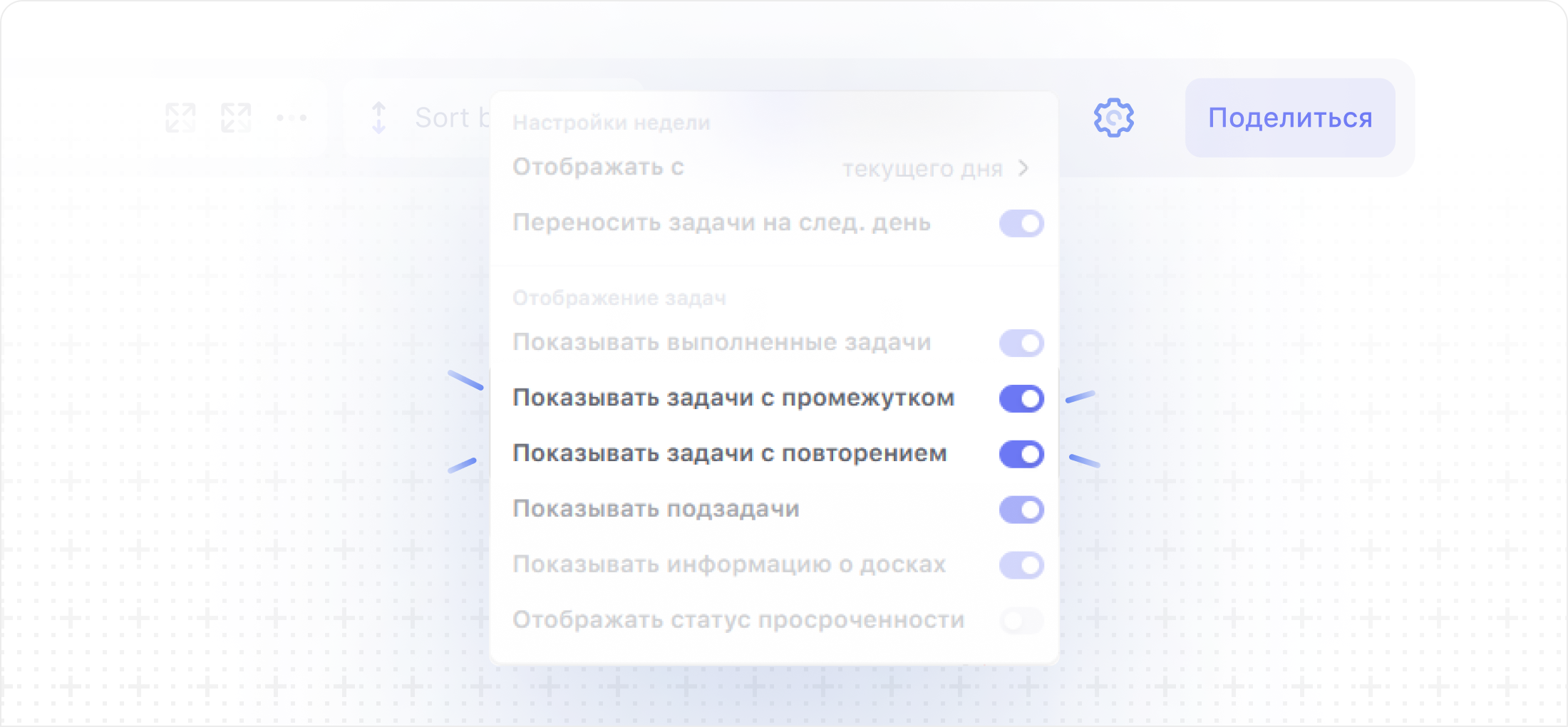Image resolution: width=1568 pixels, height=727 pixels.
Task: Toggle Показывать задачи с повторением switch
Action: tap(1021, 454)
